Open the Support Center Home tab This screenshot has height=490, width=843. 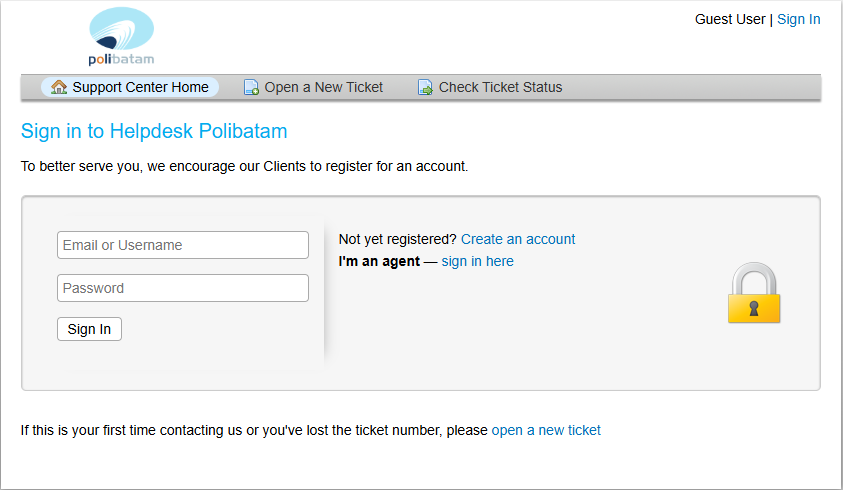[x=140, y=87]
